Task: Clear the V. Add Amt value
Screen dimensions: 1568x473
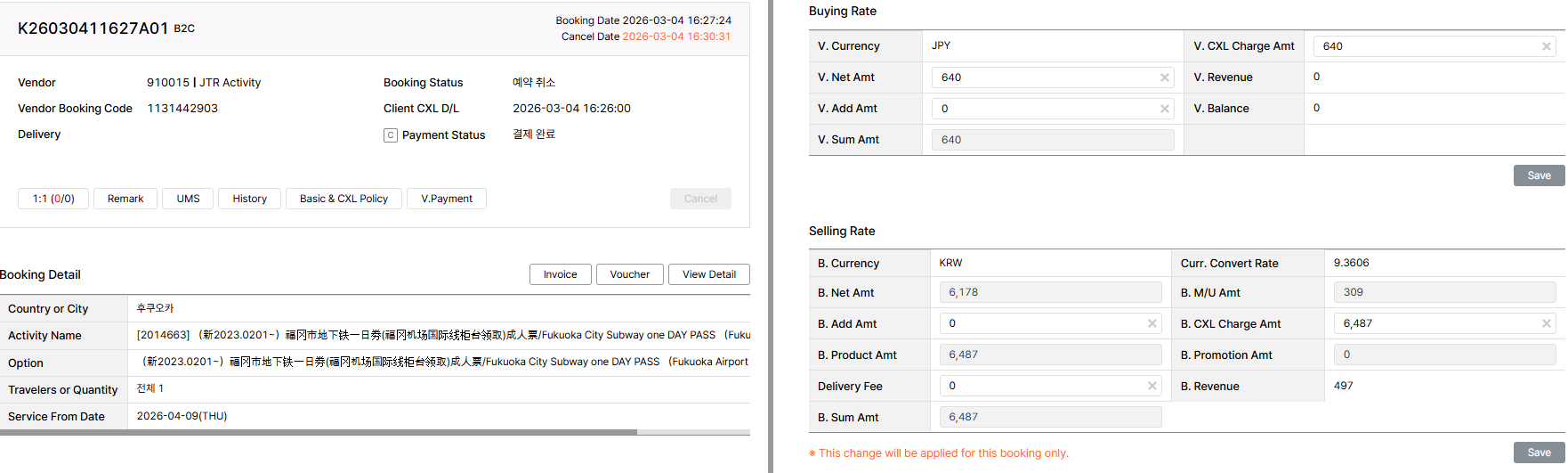Action: [1164, 109]
